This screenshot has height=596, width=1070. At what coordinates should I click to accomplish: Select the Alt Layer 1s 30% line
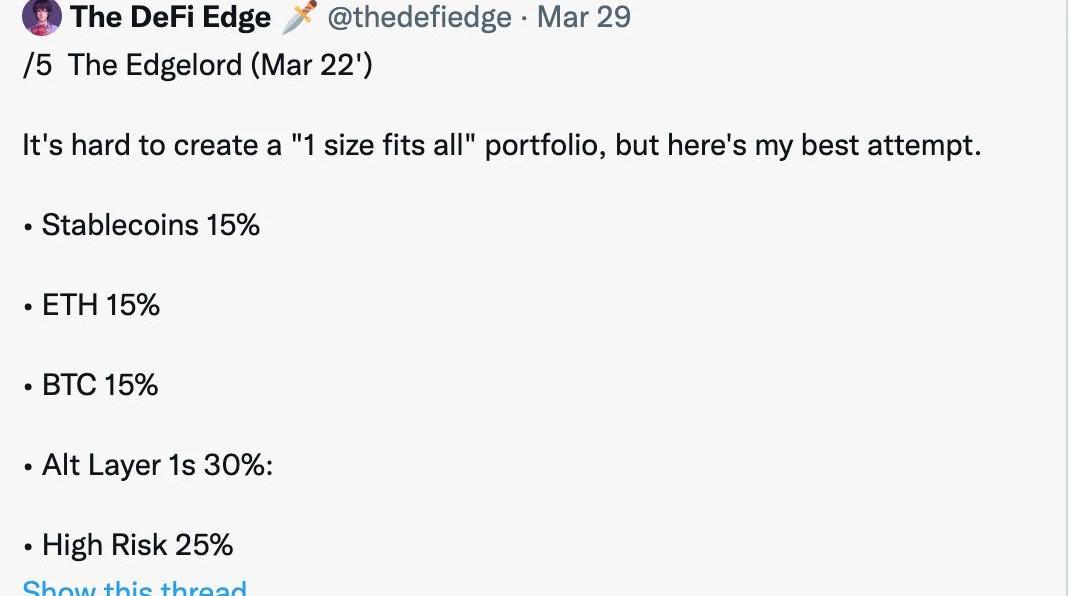tap(148, 466)
